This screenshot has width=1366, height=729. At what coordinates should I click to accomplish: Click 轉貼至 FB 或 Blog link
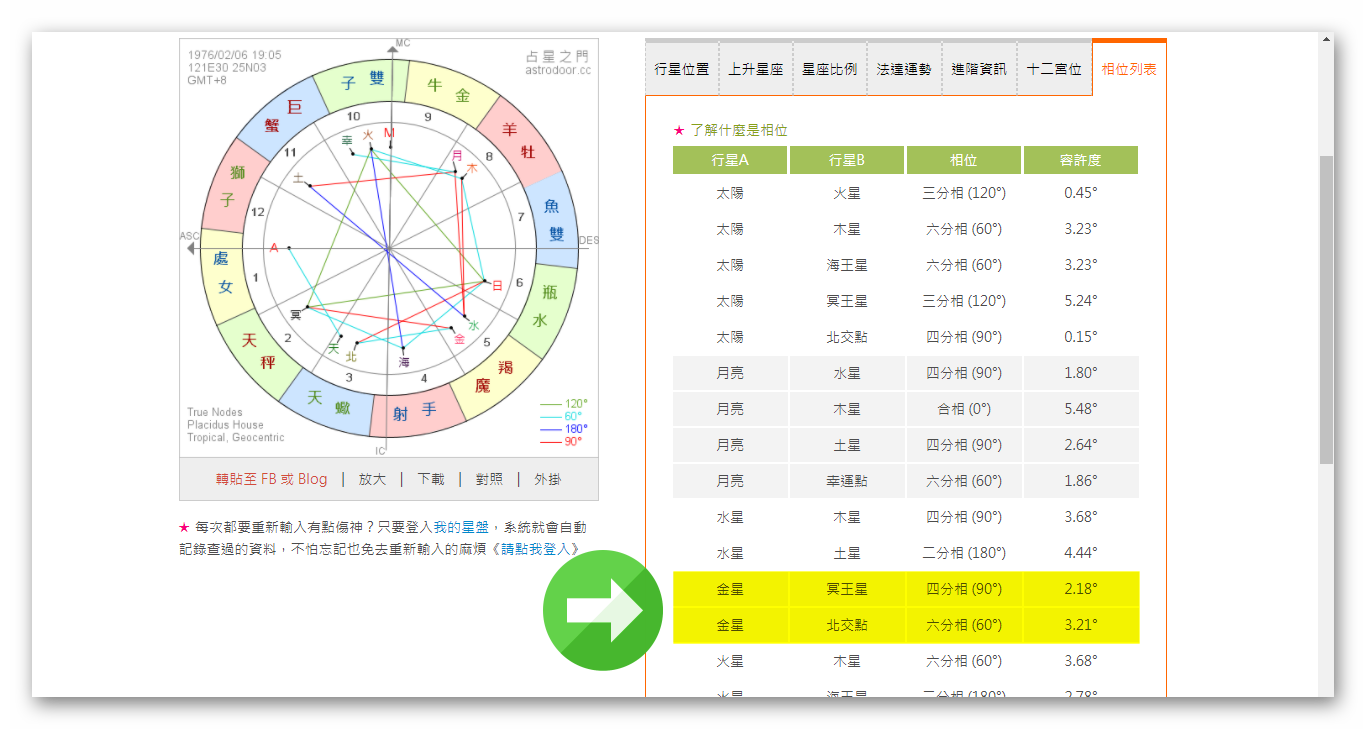point(271,479)
